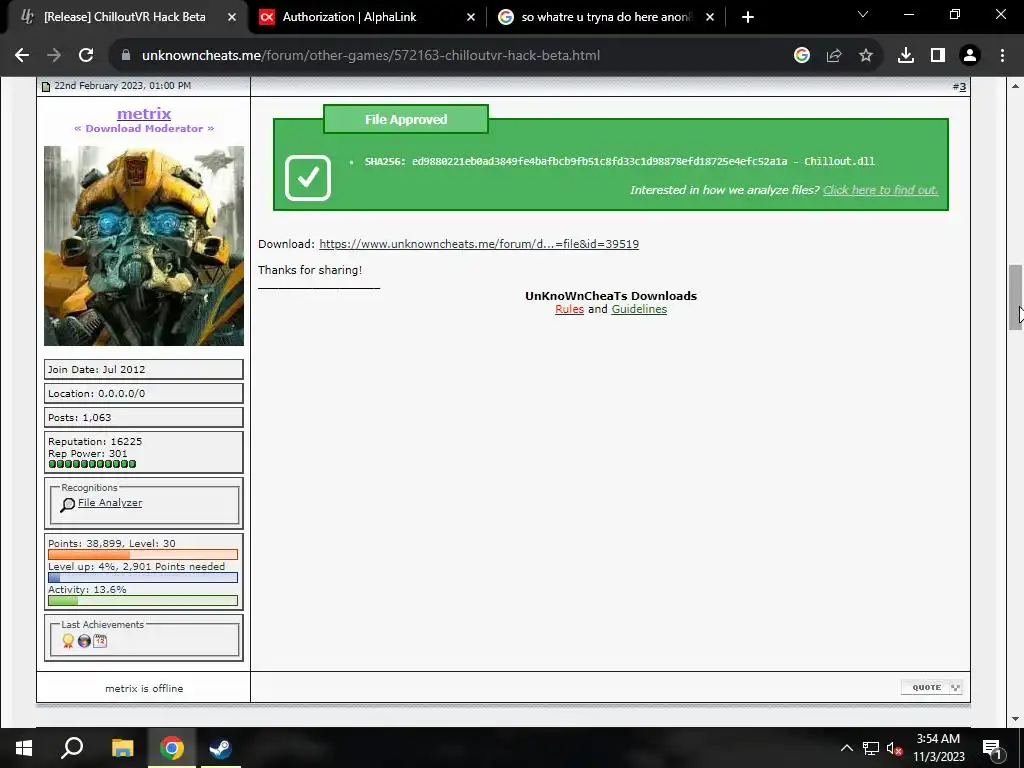Image resolution: width=1024 pixels, height=768 pixels.
Task: Click 'Thanks for sharing!' text
Action: pyautogui.click(x=310, y=270)
